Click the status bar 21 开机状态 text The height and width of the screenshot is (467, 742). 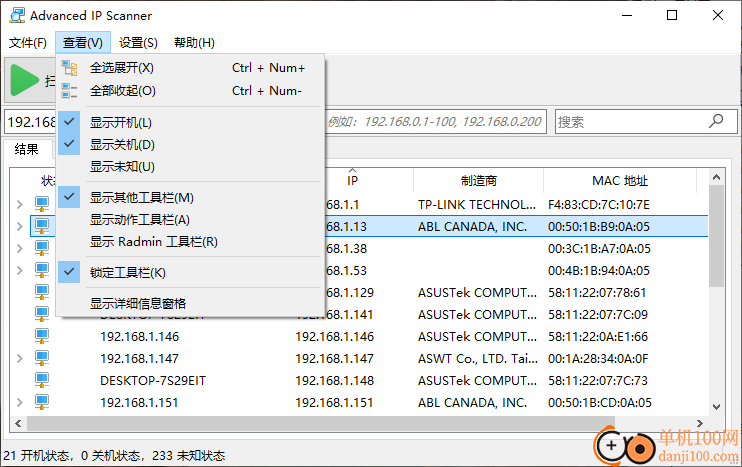(x=36, y=456)
